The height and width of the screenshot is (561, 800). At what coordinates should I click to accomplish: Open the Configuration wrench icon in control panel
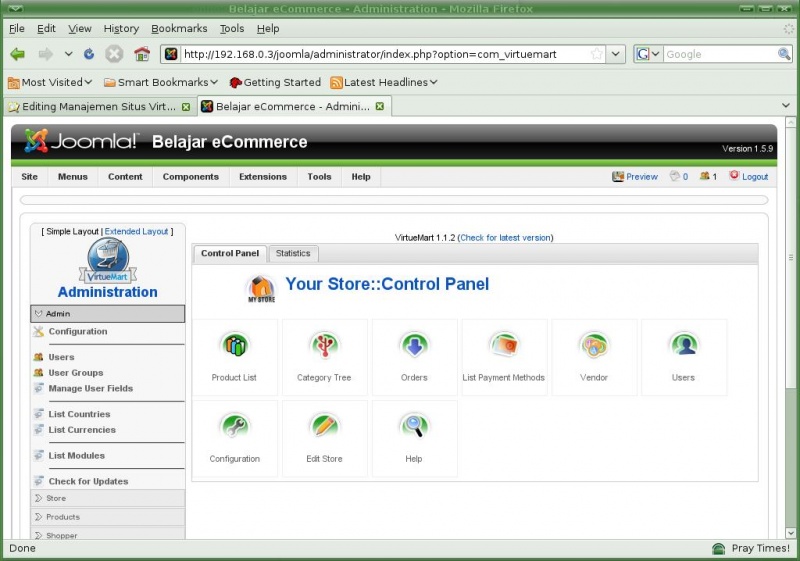click(235, 426)
